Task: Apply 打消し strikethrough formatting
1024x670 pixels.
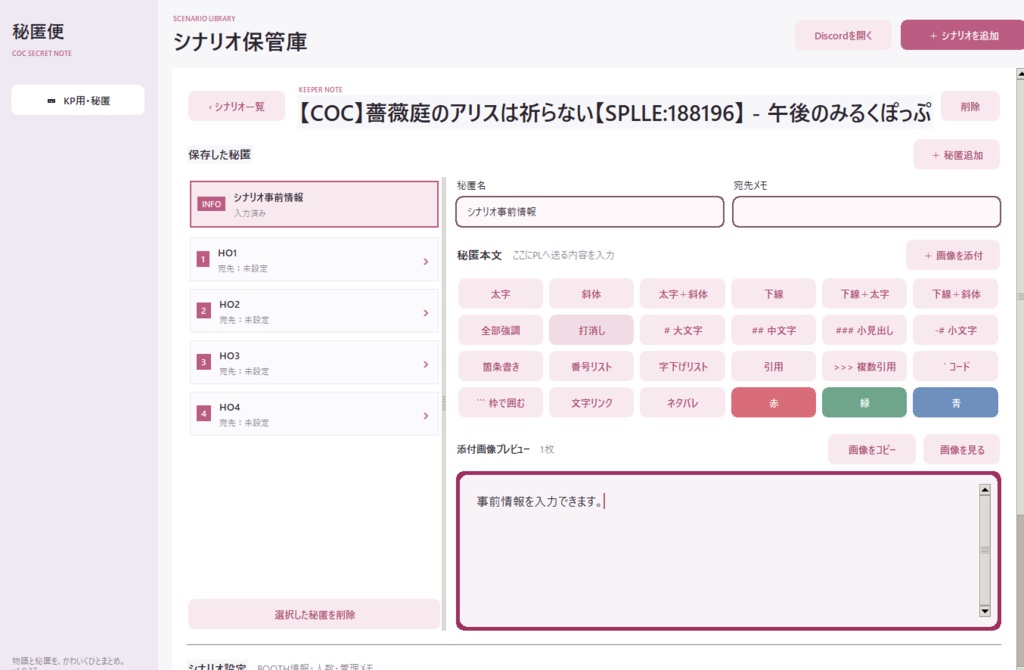Action: pyautogui.click(x=591, y=330)
